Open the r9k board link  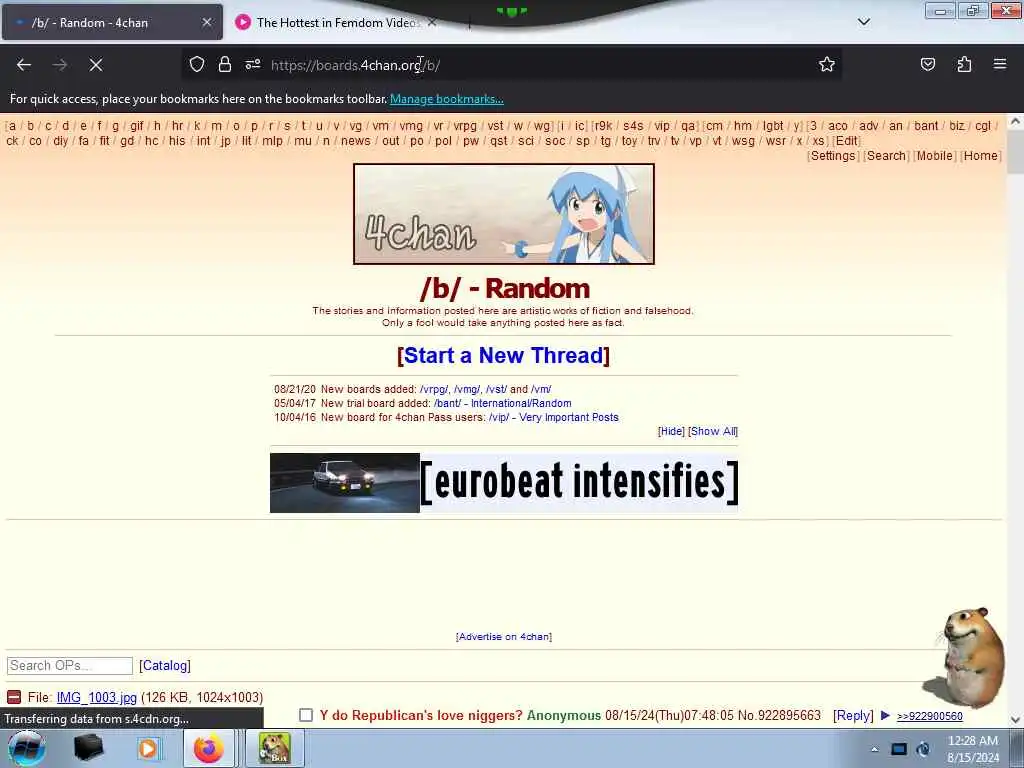(603, 126)
